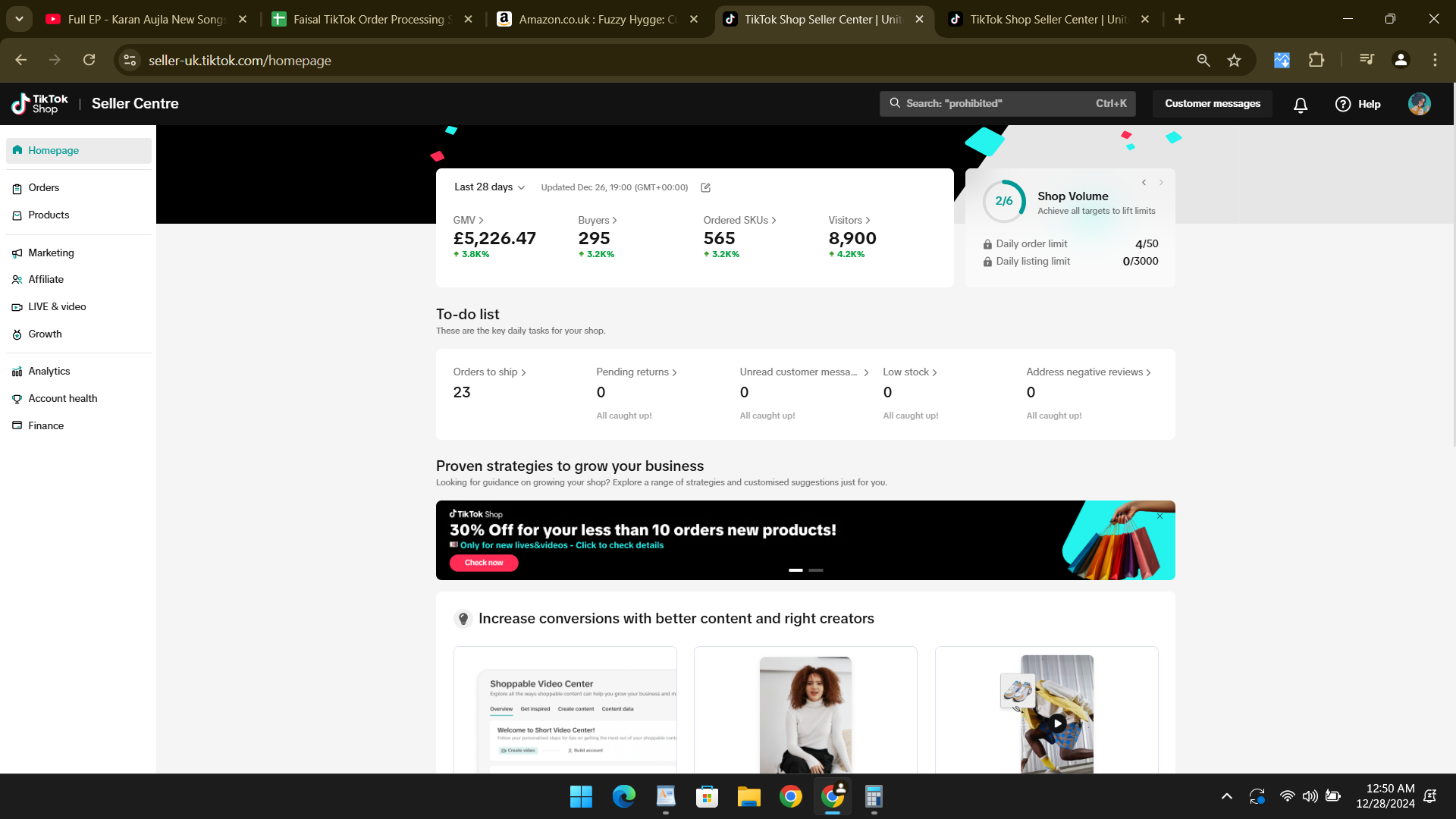Click the notification bell icon
1456x819 pixels.
(x=1301, y=105)
